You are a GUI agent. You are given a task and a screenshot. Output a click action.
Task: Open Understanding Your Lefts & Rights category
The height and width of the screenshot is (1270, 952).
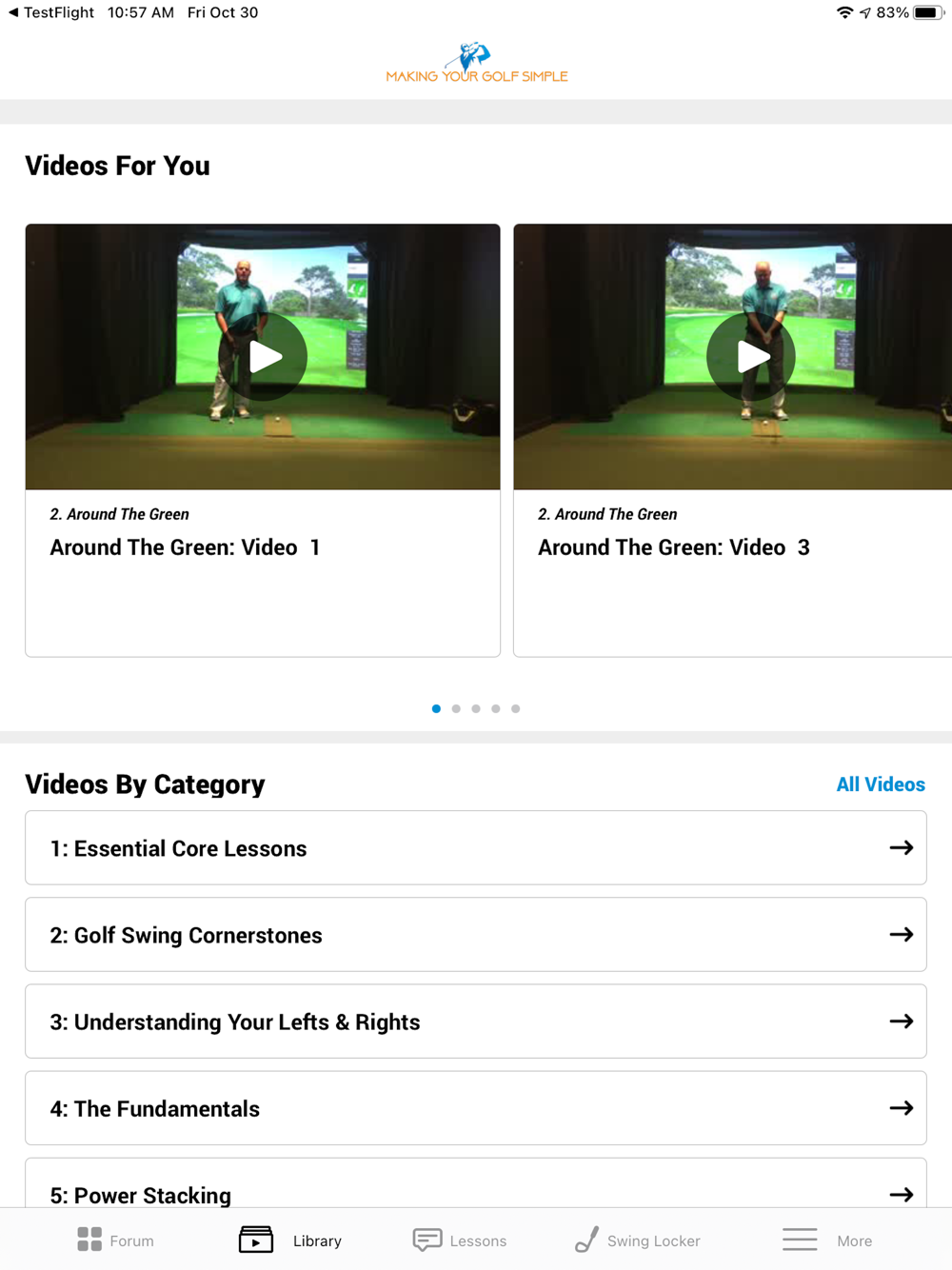point(476,1021)
